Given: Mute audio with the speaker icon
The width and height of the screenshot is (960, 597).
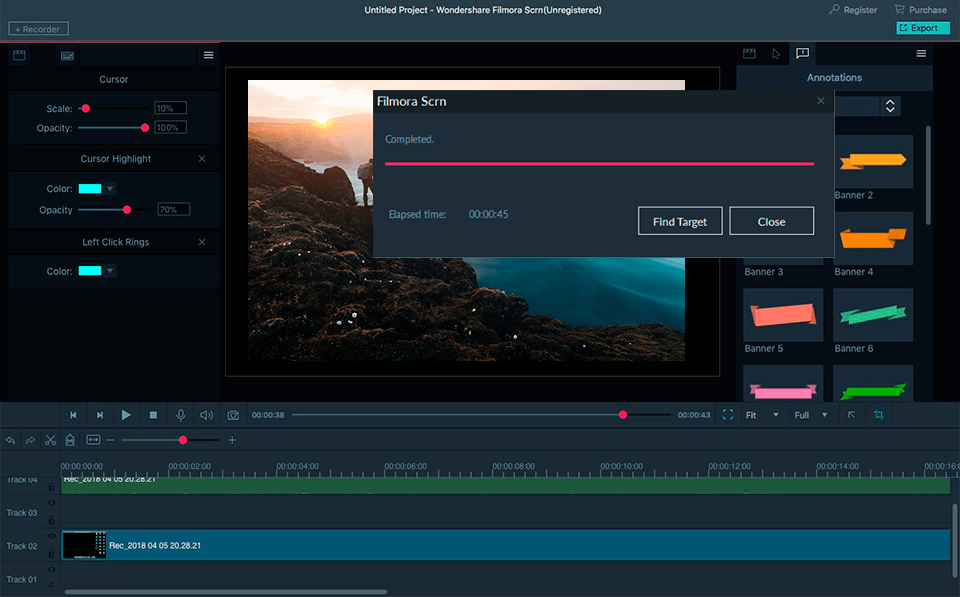Looking at the screenshot, I should coord(206,415).
